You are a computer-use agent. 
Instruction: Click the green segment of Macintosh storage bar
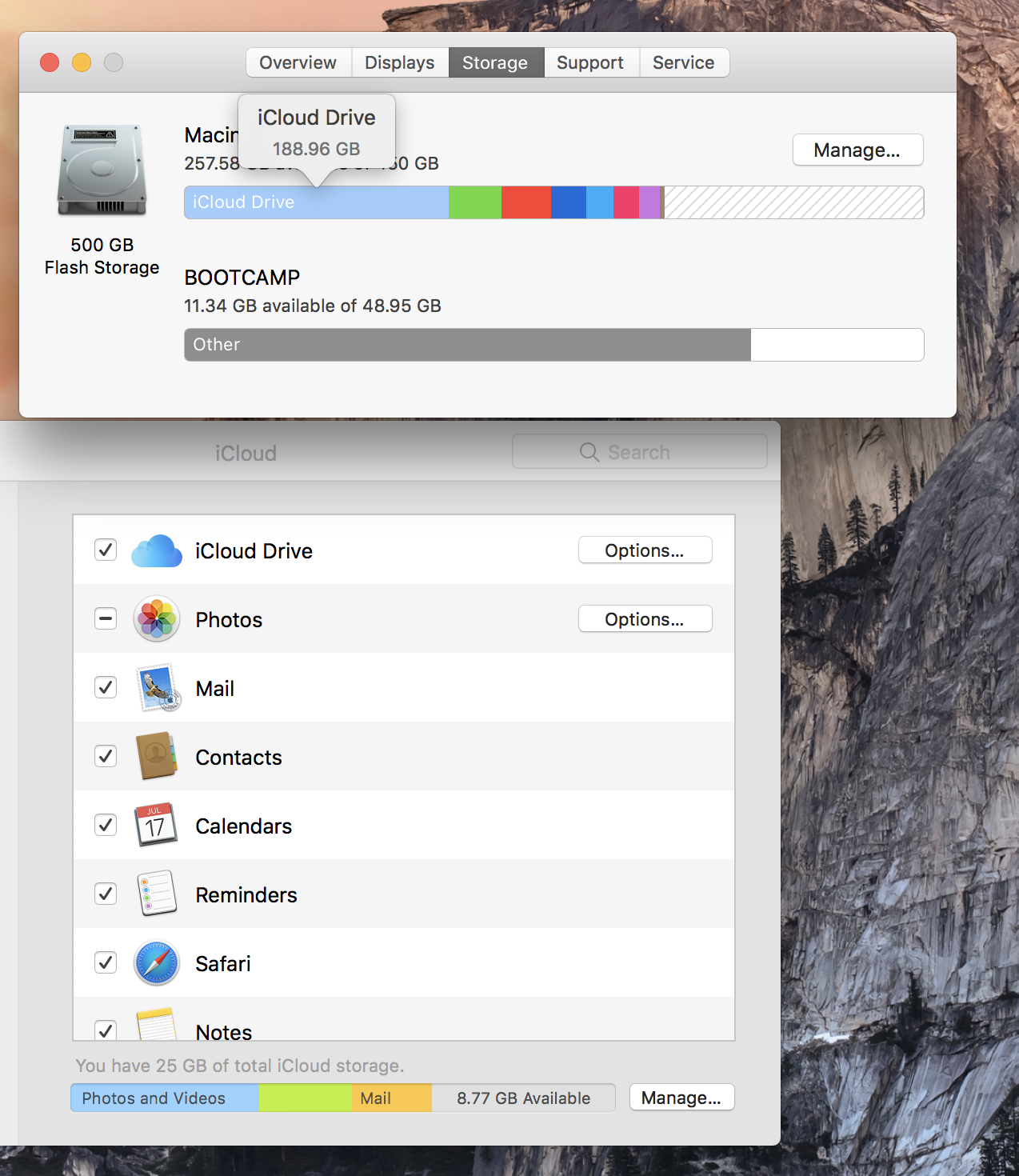coord(475,202)
